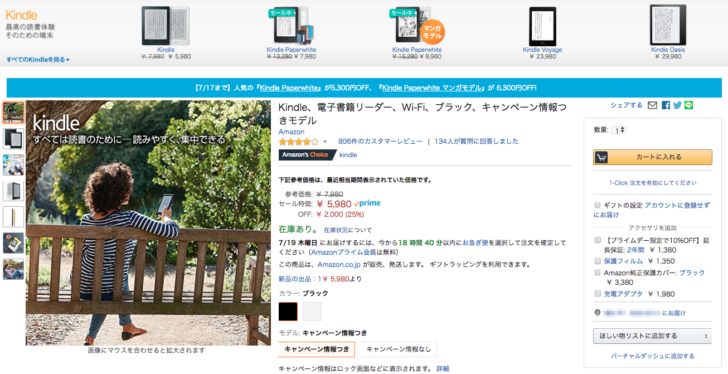Click アカウントに登録せずにお届け link
The height and width of the screenshot is (374, 728).
point(651,210)
